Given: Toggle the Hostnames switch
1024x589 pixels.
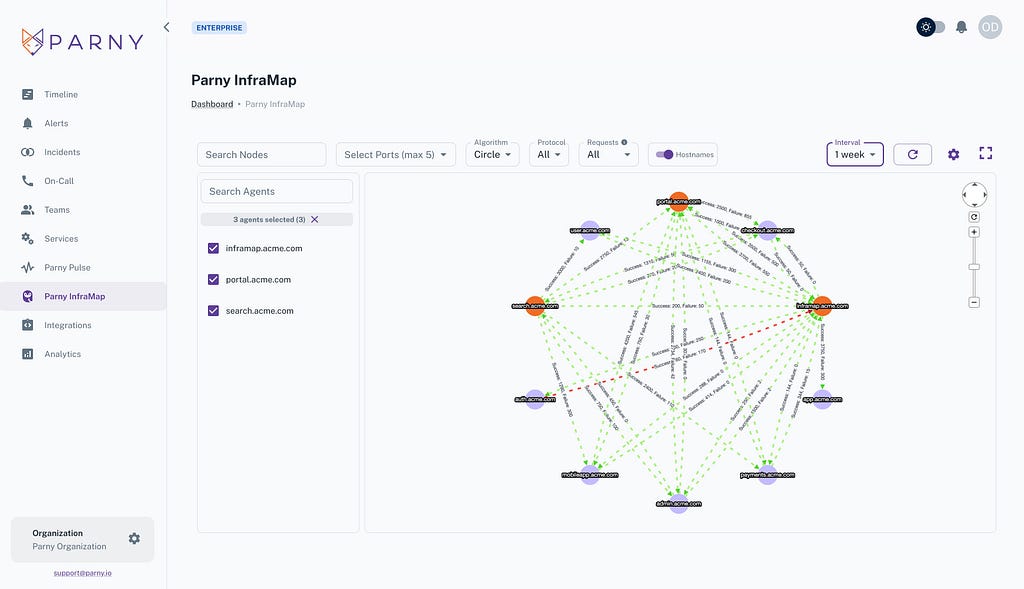Looking at the screenshot, I should pyautogui.click(x=665, y=155).
